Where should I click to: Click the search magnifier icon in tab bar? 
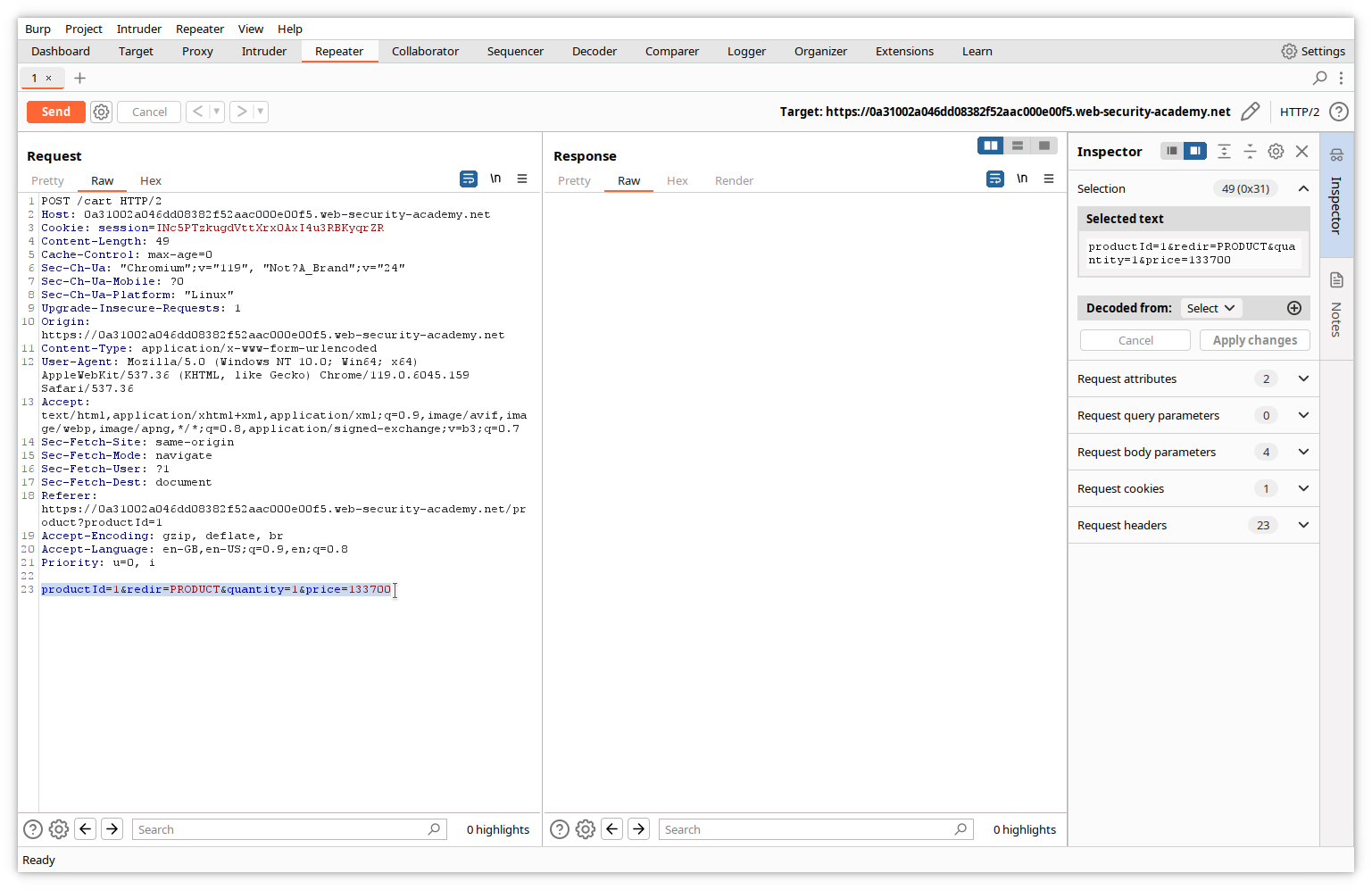tap(1319, 79)
